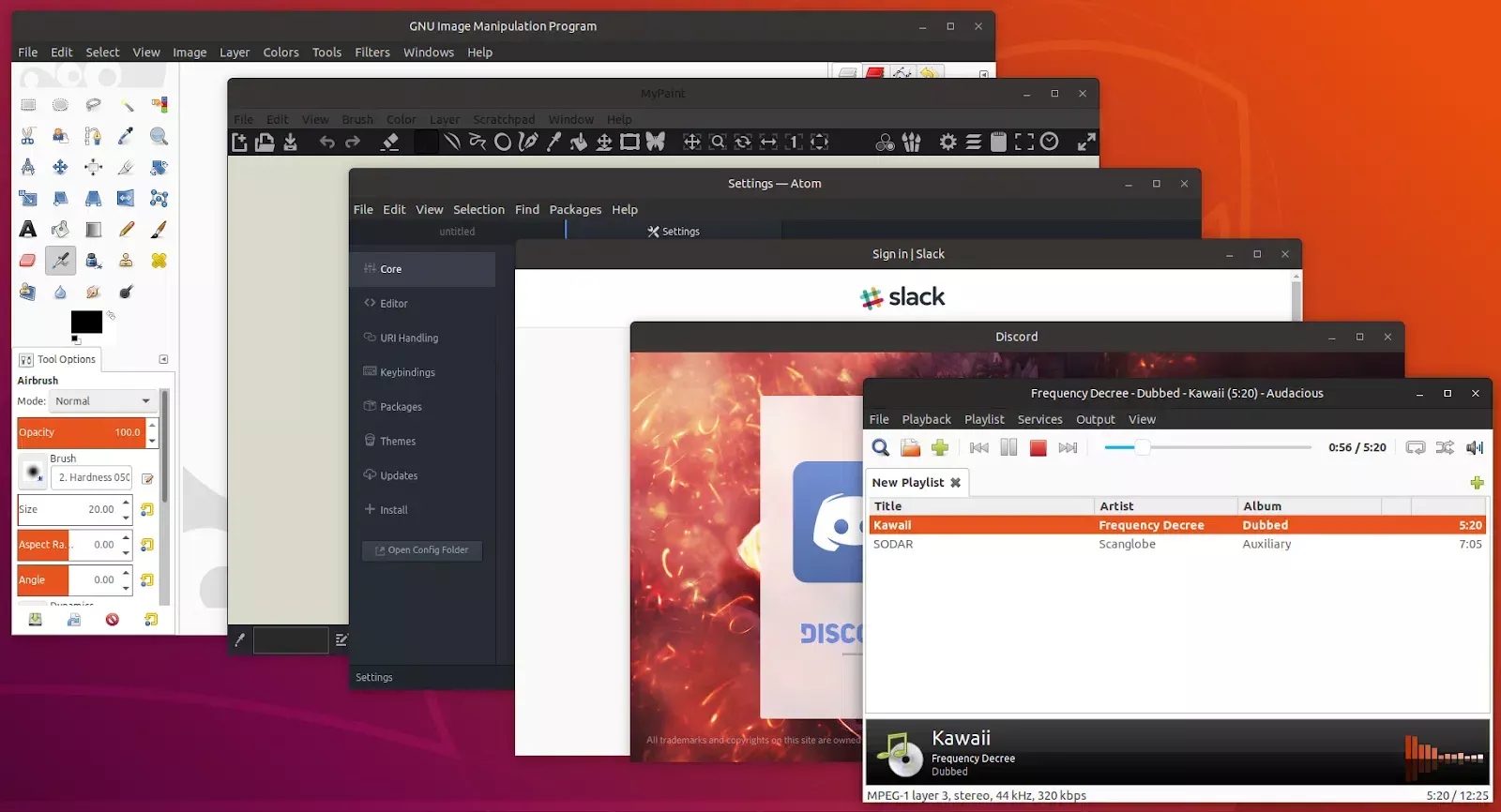Toggle Repeat mode in Audacious
Screen dimensions: 1501x812
(x=1416, y=447)
